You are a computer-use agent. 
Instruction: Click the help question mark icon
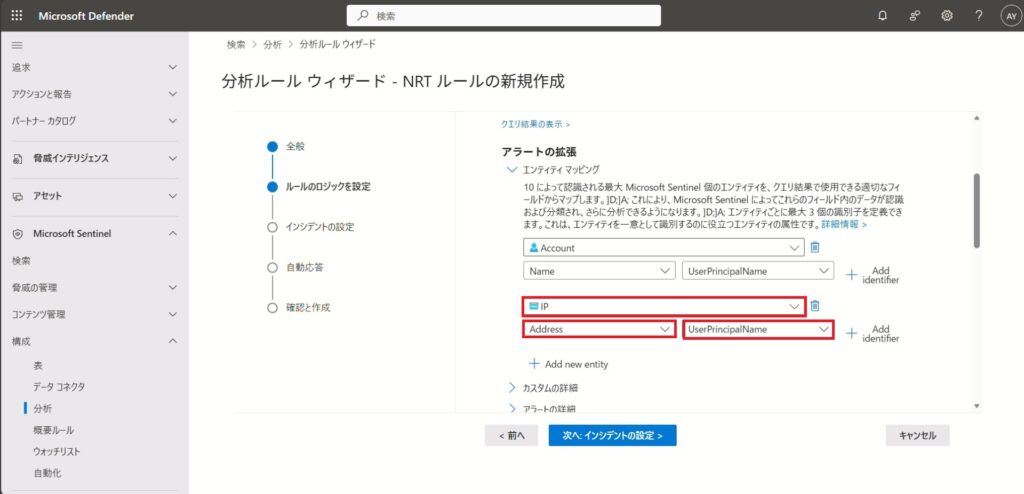[978, 16]
